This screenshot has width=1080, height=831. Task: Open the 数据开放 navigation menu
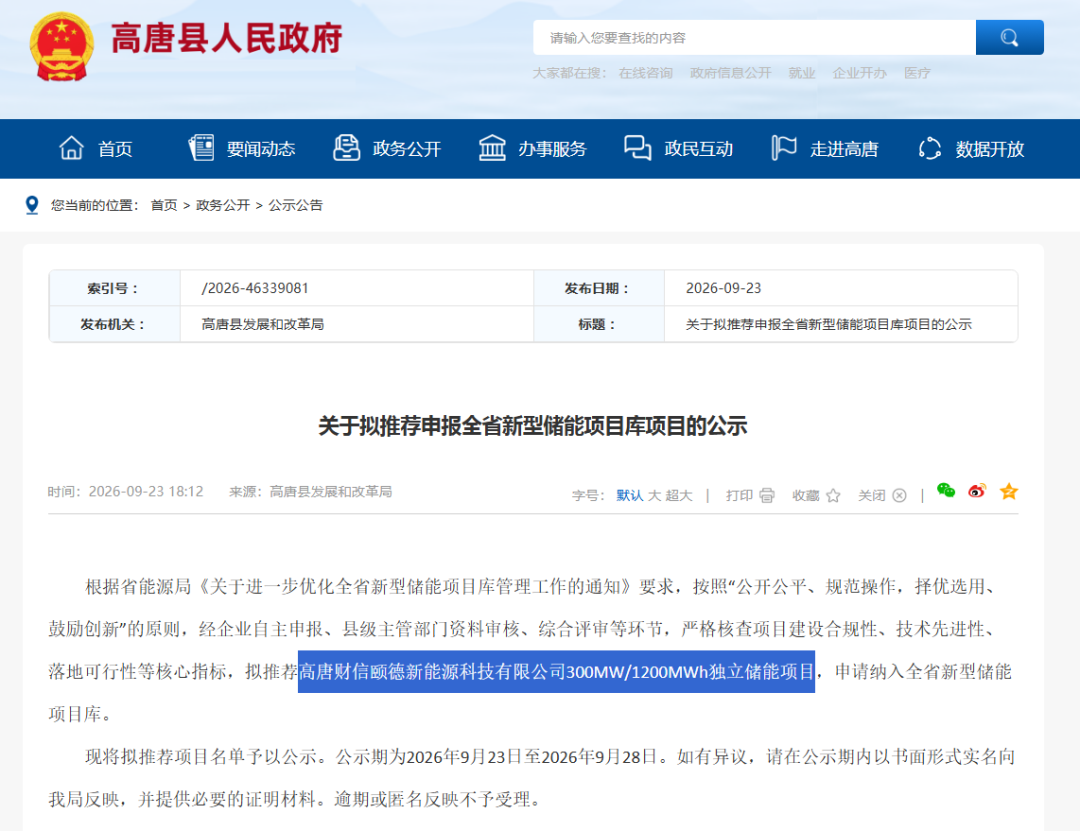(x=989, y=149)
